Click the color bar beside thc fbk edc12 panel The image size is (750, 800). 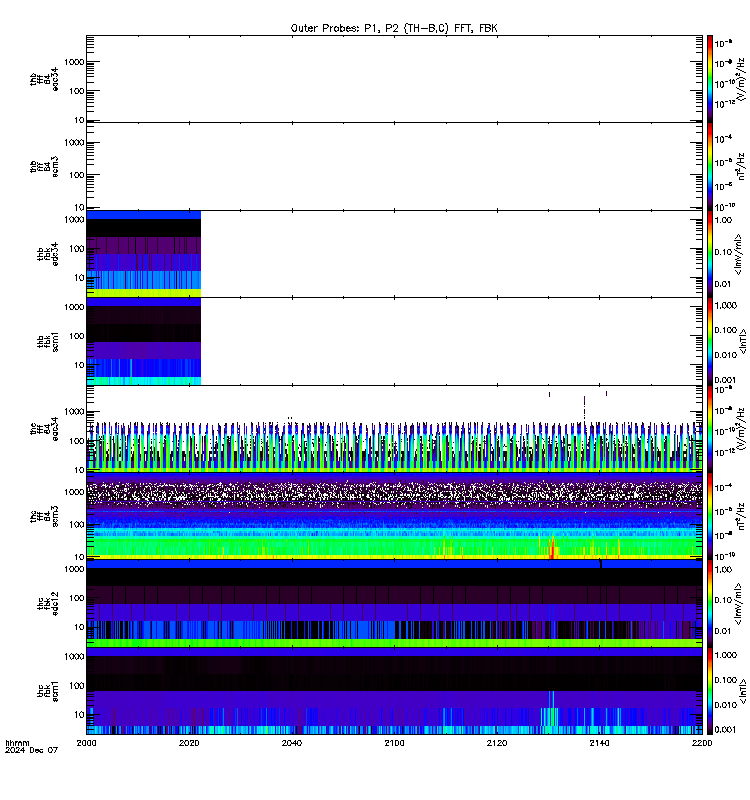coord(710,604)
